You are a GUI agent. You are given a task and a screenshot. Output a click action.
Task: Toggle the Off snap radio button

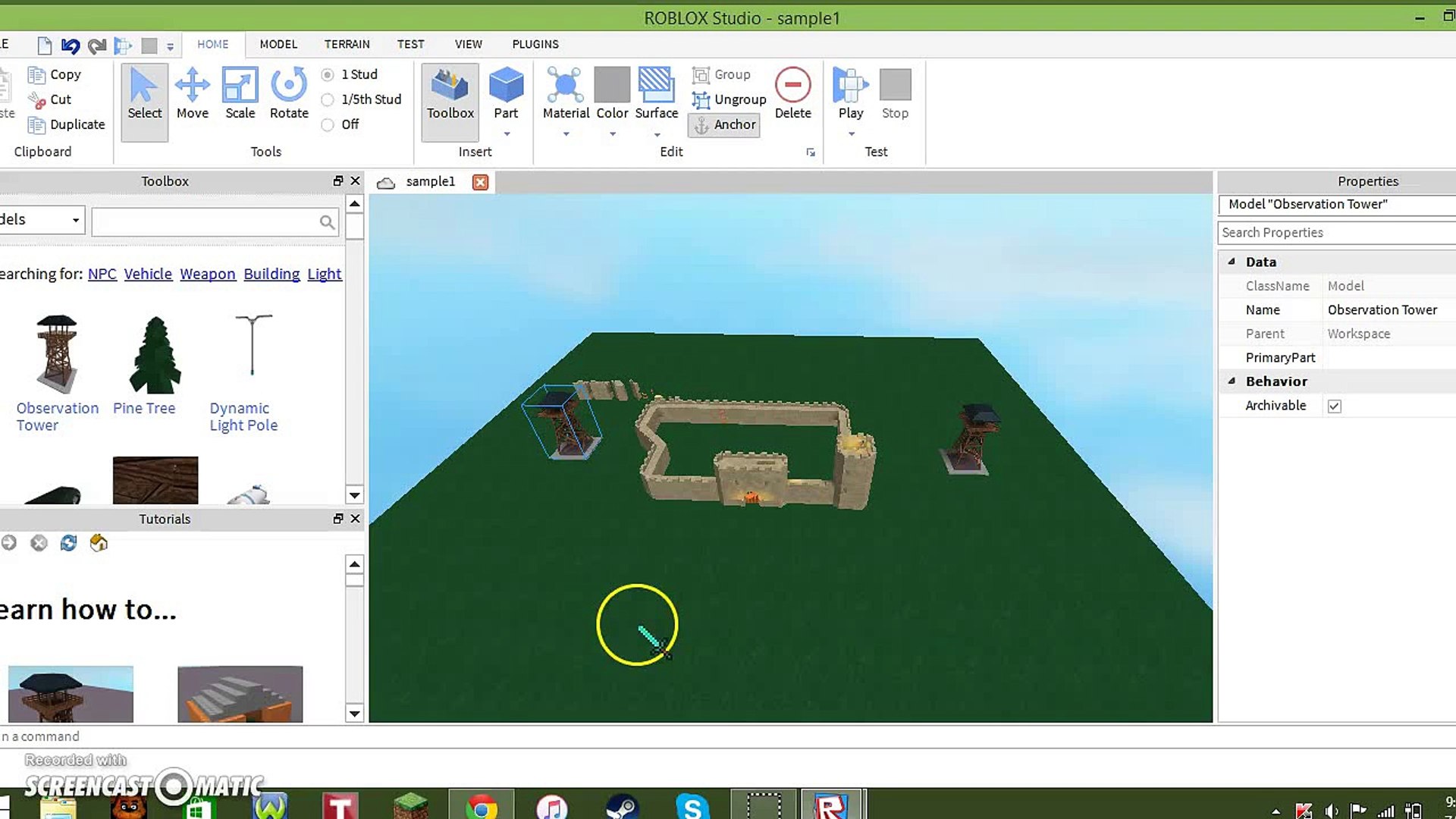tap(328, 124)
